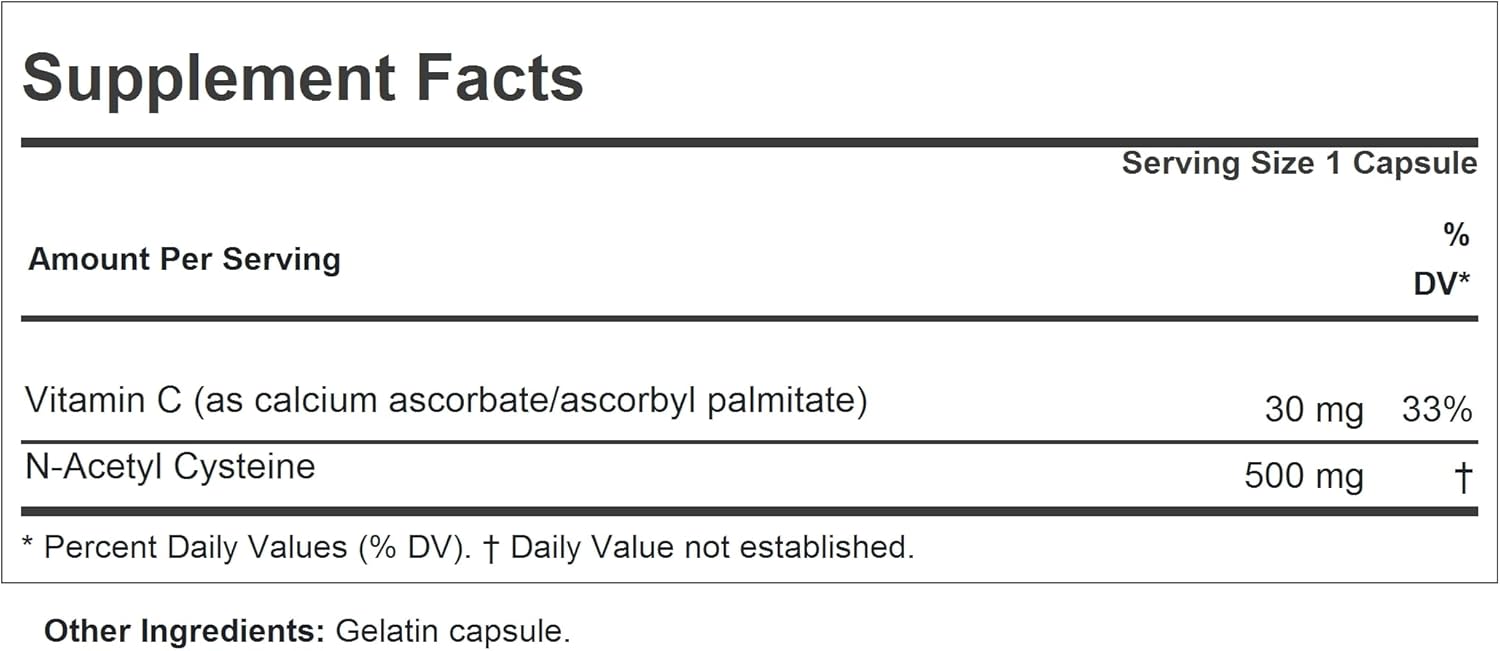Click the word "Capsule" in serving size line
1500x651 pixels.
1414,164
